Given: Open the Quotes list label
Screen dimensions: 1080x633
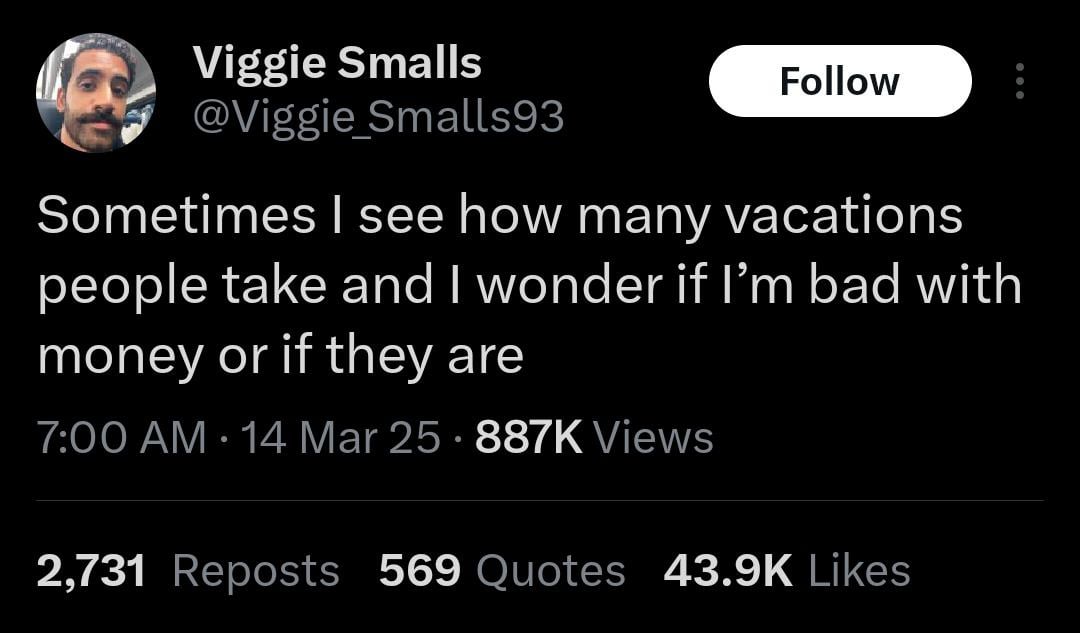Looking at the screenshot, I should click(x=551, y=571).
